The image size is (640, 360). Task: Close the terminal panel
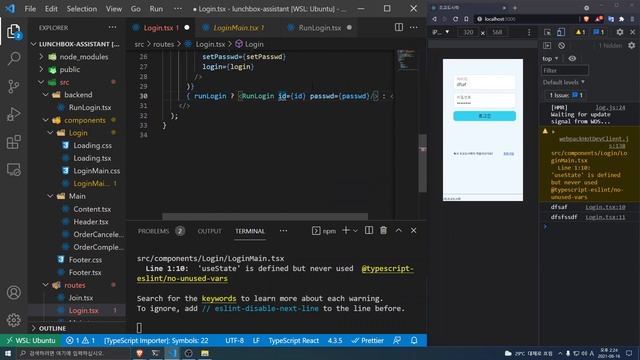coord(413,231)
